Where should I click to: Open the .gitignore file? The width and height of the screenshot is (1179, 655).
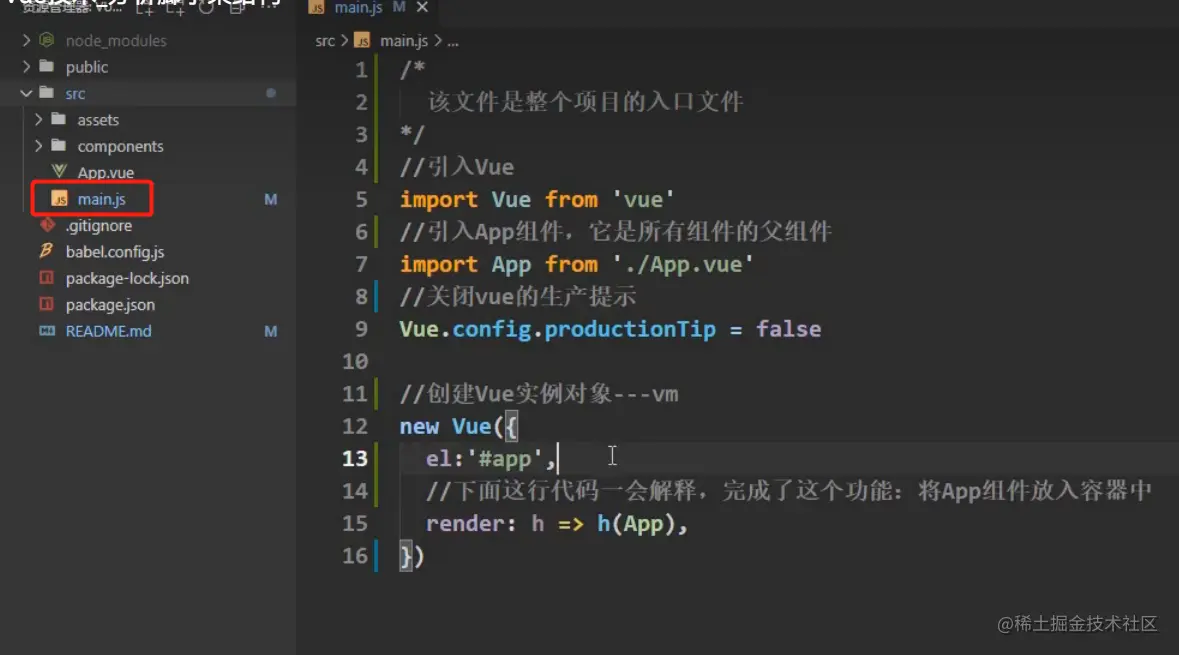pos(99,225)
